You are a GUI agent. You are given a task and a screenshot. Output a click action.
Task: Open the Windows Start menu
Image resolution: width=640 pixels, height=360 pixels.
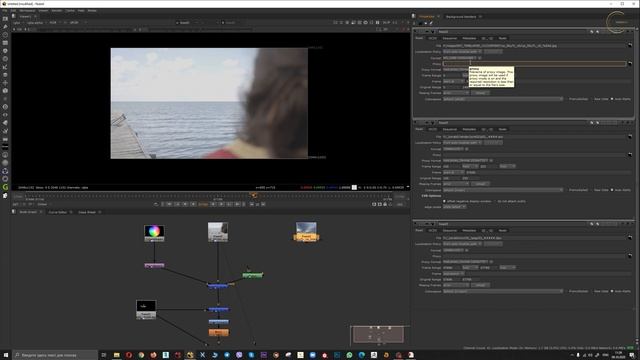click(6, 356)
